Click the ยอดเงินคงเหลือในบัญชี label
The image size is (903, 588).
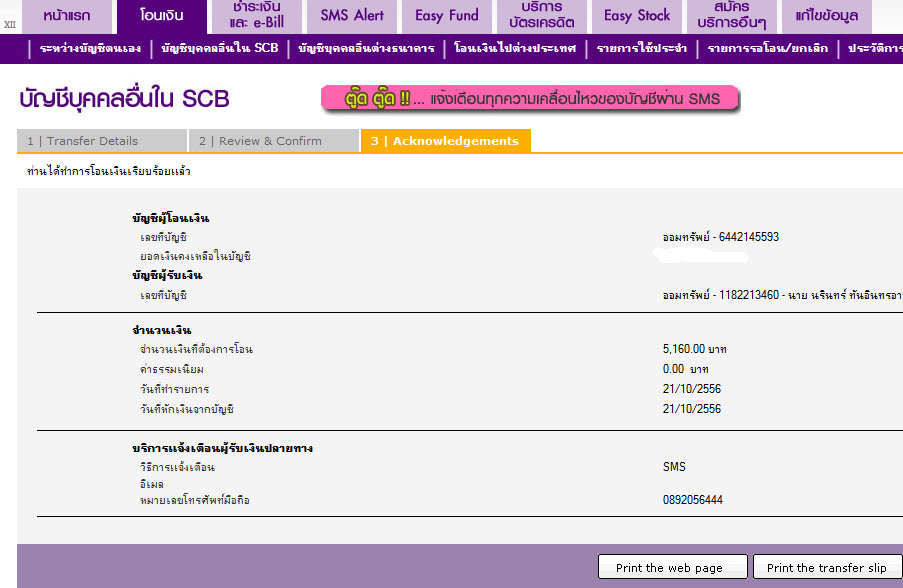[x=195, y=256]
